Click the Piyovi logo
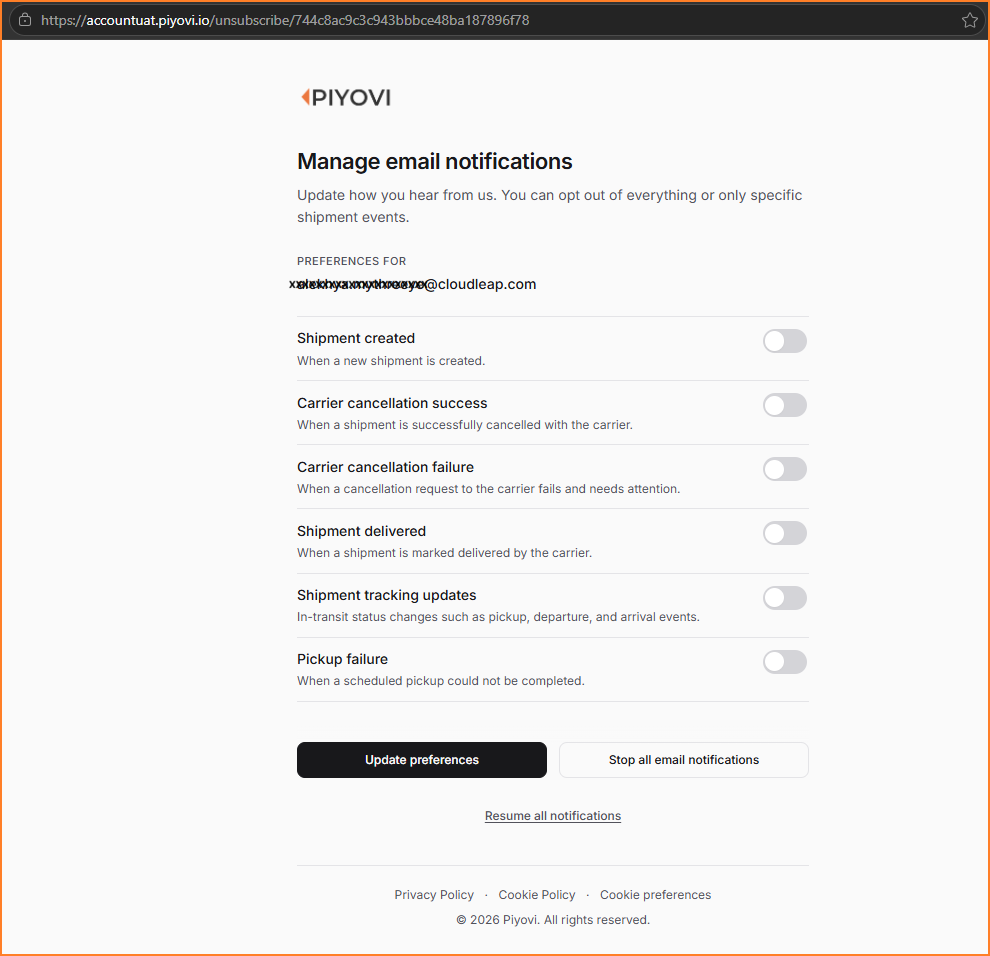This screenshot has width=990, height=956. pyautogui.click(x=346, y=97)
